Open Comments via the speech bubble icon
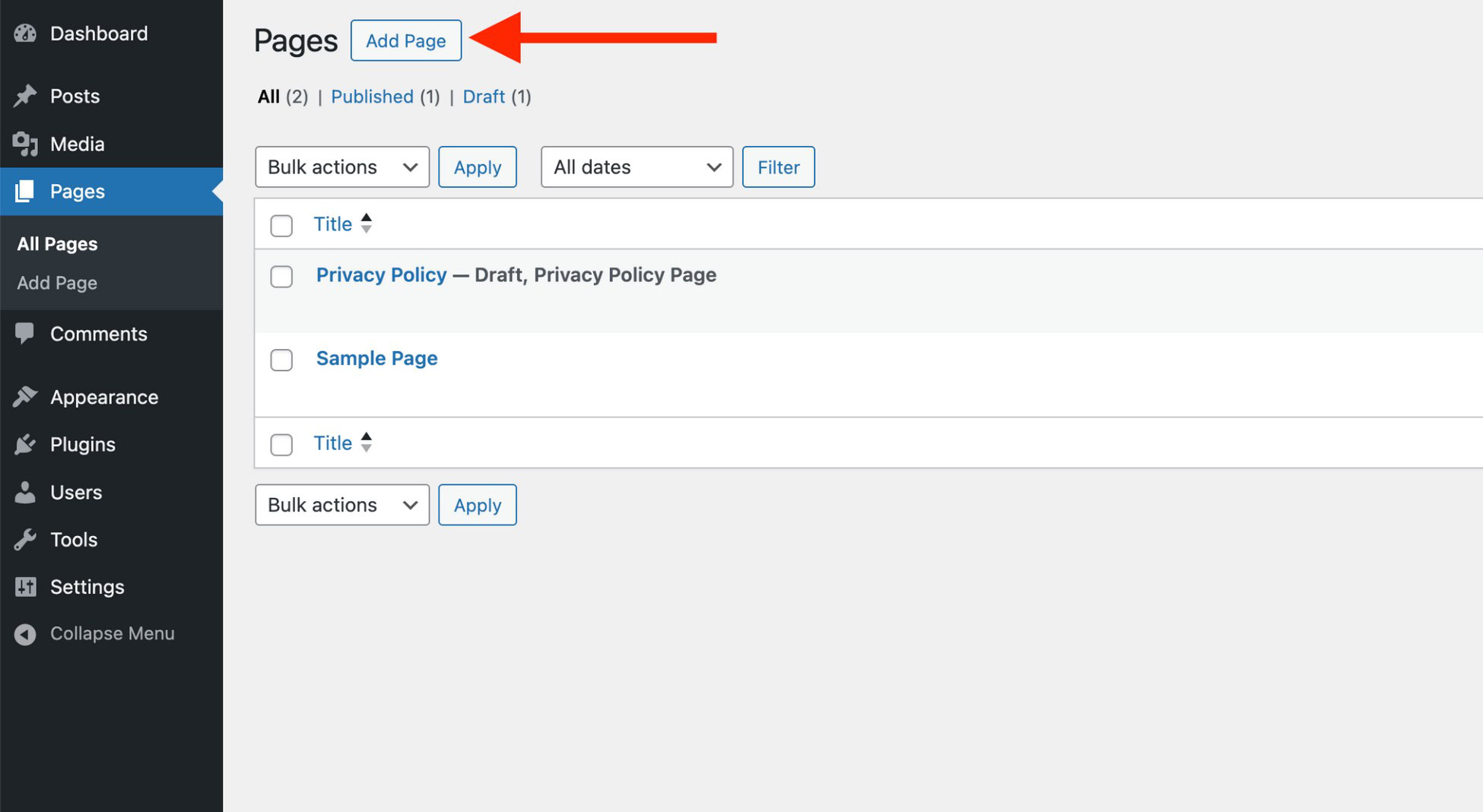1483x812 pixels. (x=25, y=333)
